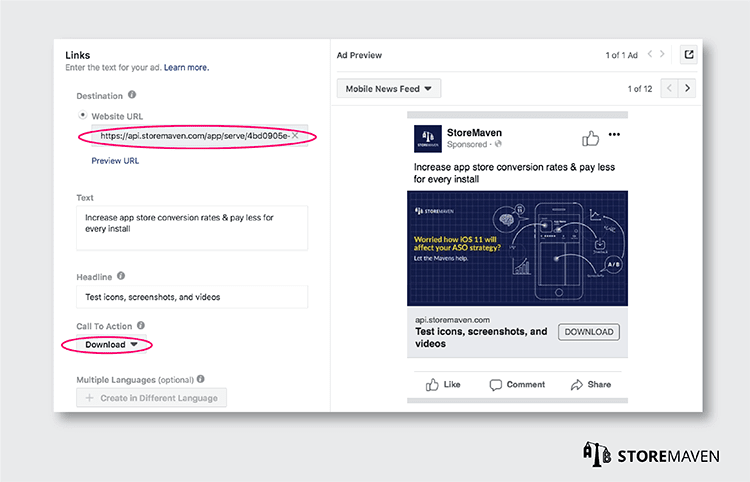Edit the Headline input field
750x482 pixels.
pos(192,297)
